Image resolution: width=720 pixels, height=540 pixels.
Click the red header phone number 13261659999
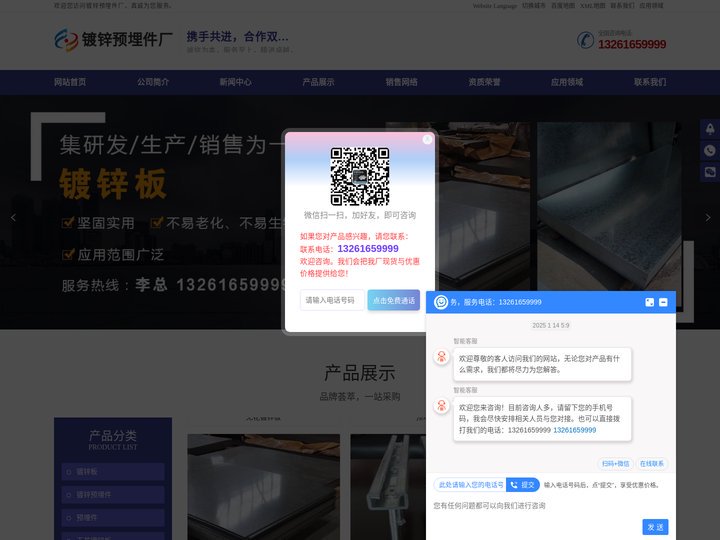pos(632,44)
